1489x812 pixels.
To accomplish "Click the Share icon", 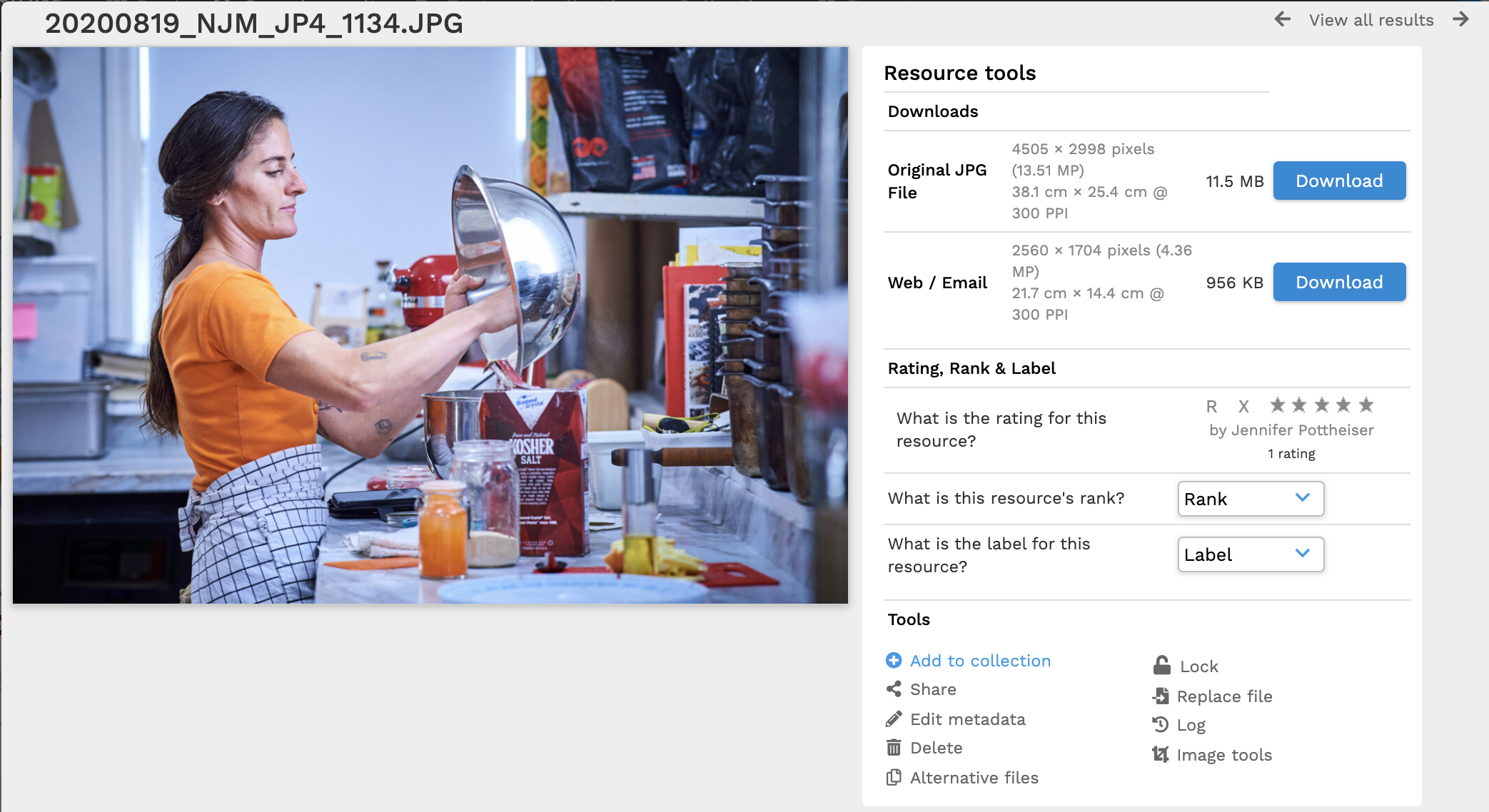I will (x=894, y=689).
